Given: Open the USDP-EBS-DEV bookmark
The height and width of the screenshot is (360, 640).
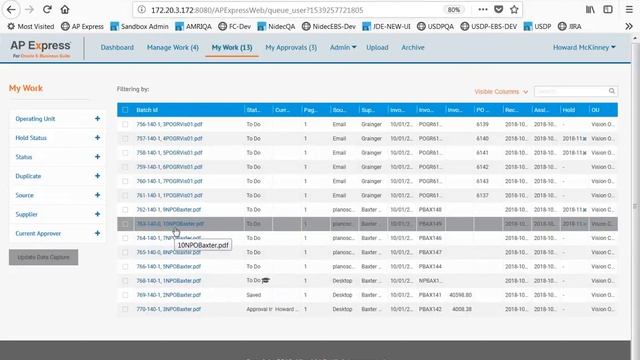Looking at the screenshot, I should coord(488,27).
